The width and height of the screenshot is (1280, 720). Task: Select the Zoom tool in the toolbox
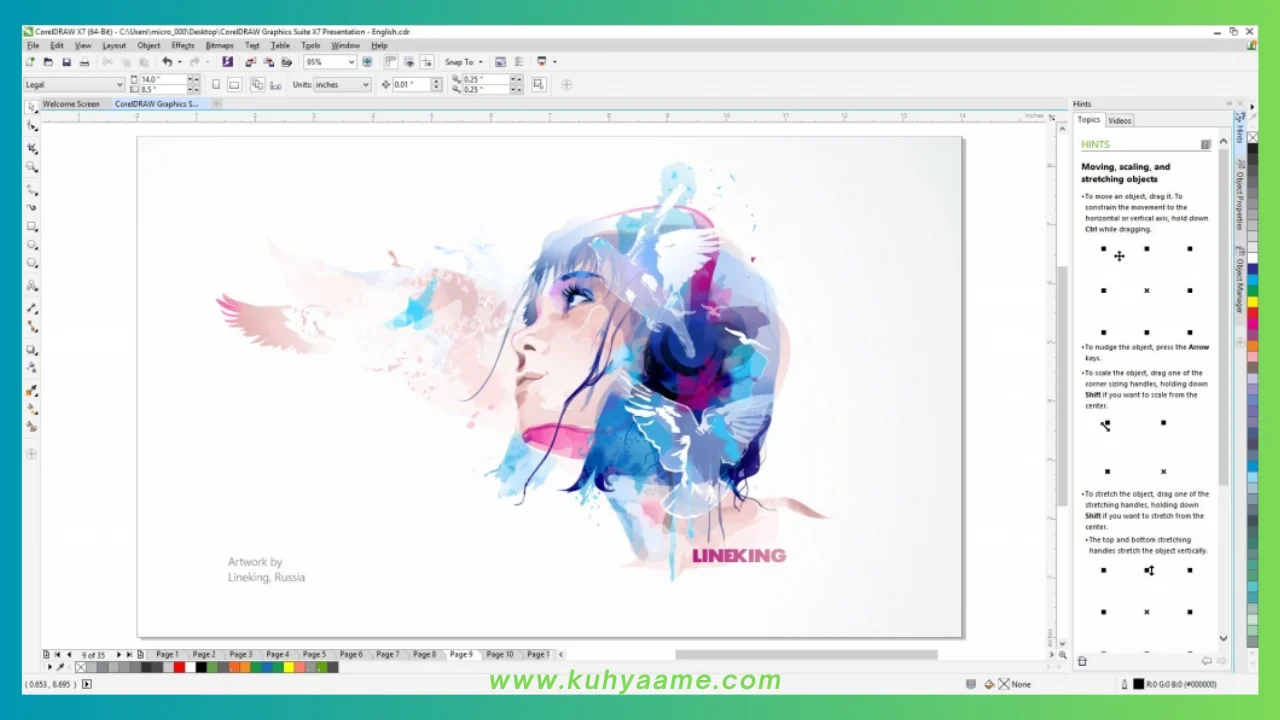pyautogui.click(x=32, y=167)
